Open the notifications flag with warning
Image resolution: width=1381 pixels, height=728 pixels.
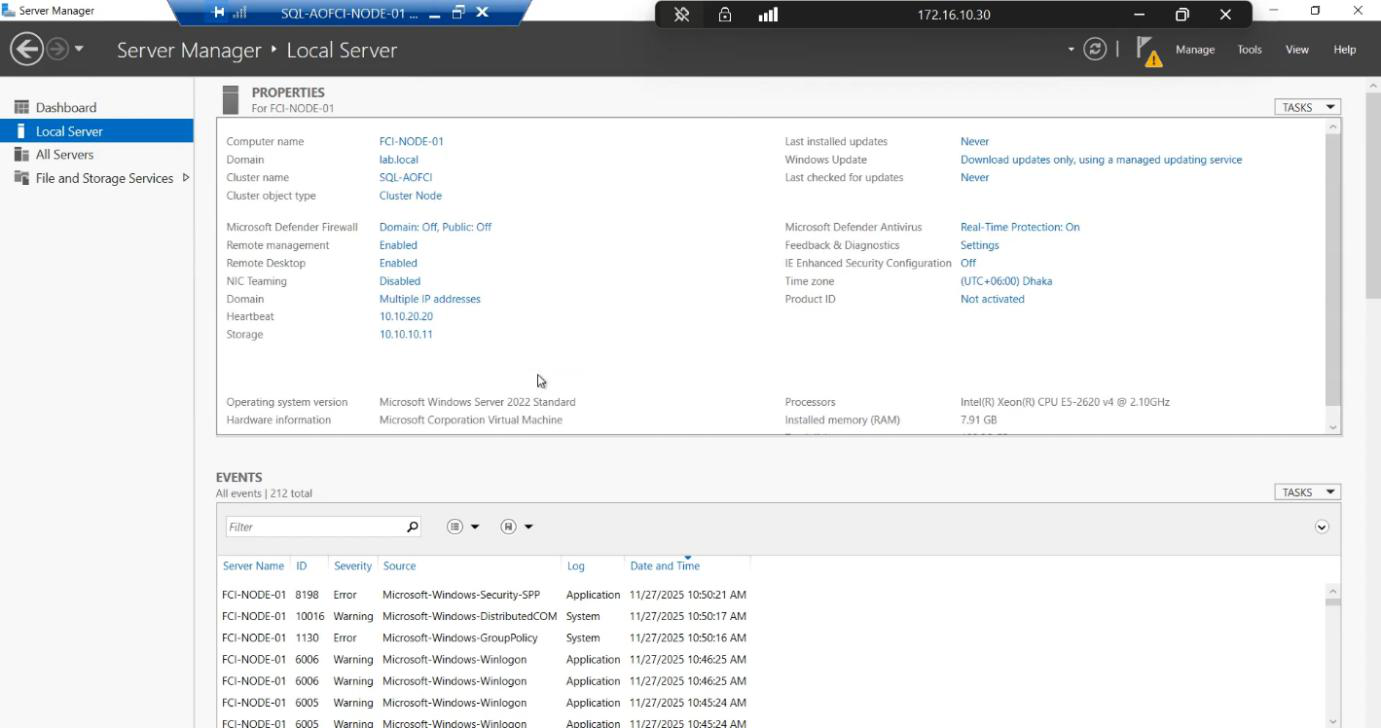1148,51
